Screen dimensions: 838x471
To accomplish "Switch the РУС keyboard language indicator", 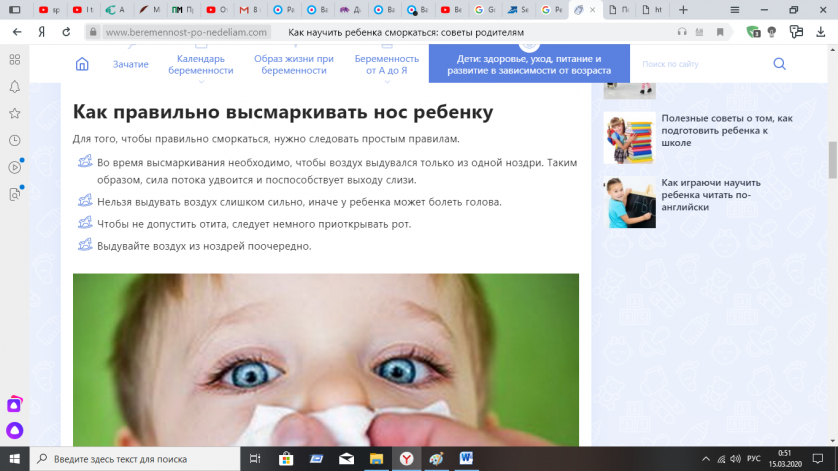I will point(754,459).
